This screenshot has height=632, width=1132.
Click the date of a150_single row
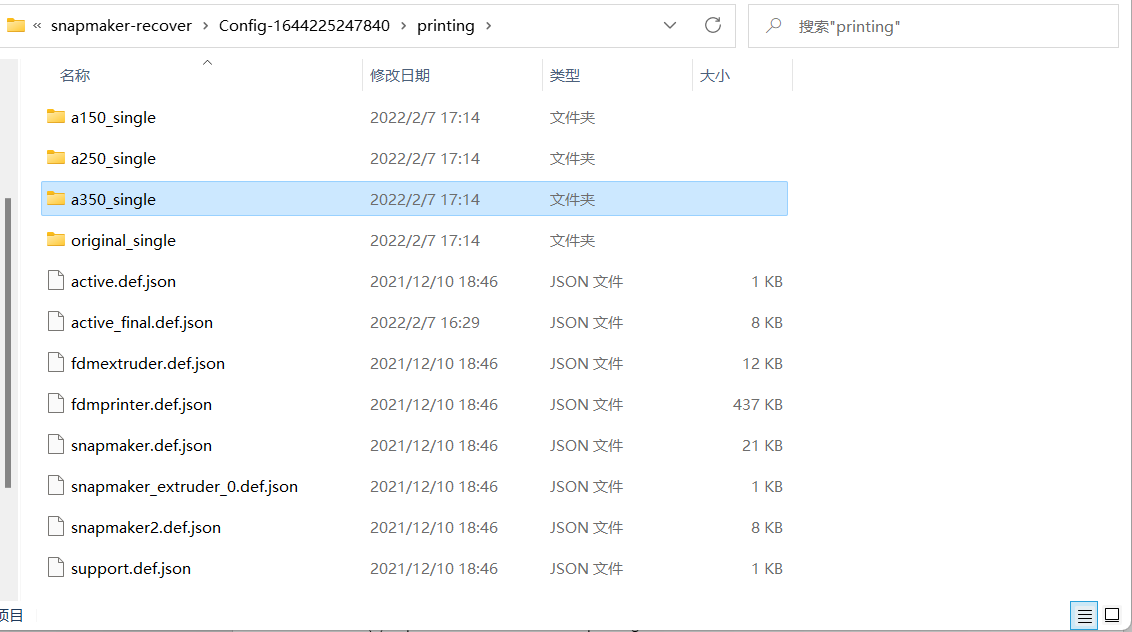[424, 117]
